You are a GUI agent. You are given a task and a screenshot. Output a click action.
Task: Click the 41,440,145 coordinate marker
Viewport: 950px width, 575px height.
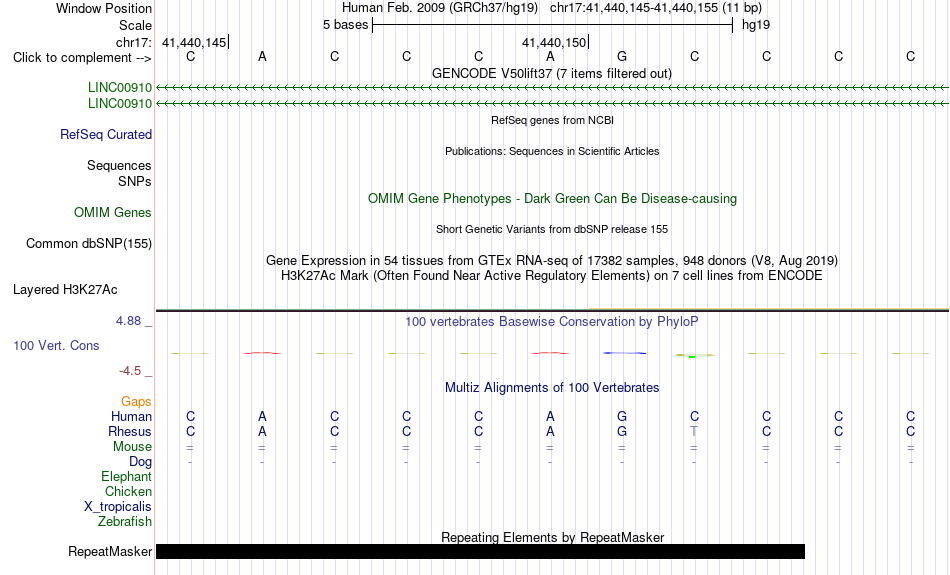click(194, 42)
